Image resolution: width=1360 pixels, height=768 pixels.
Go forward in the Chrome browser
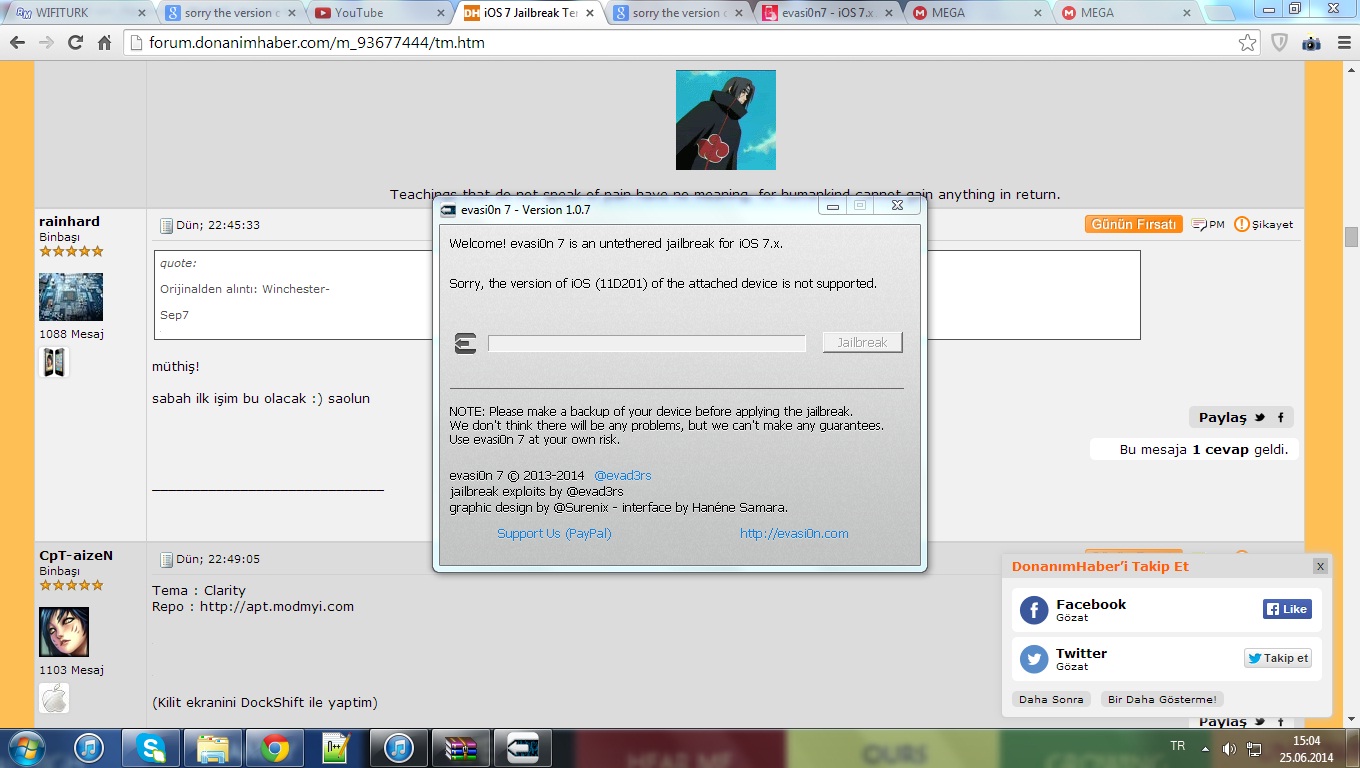[46, 43]
